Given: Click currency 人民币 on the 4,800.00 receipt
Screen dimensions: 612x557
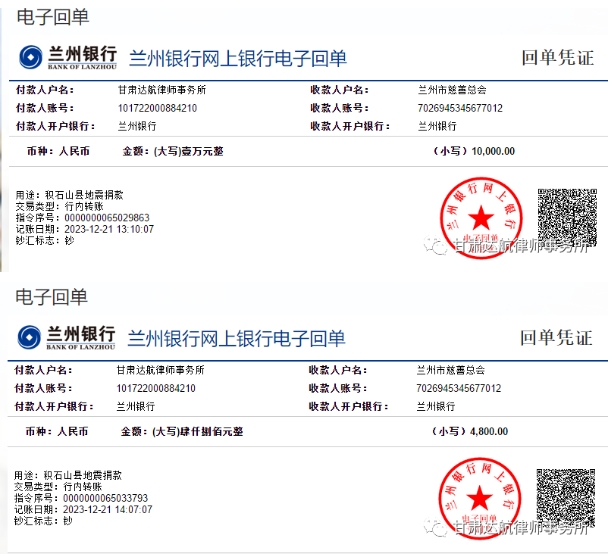Looking at the screenshot, I should [x=73, y=431].
